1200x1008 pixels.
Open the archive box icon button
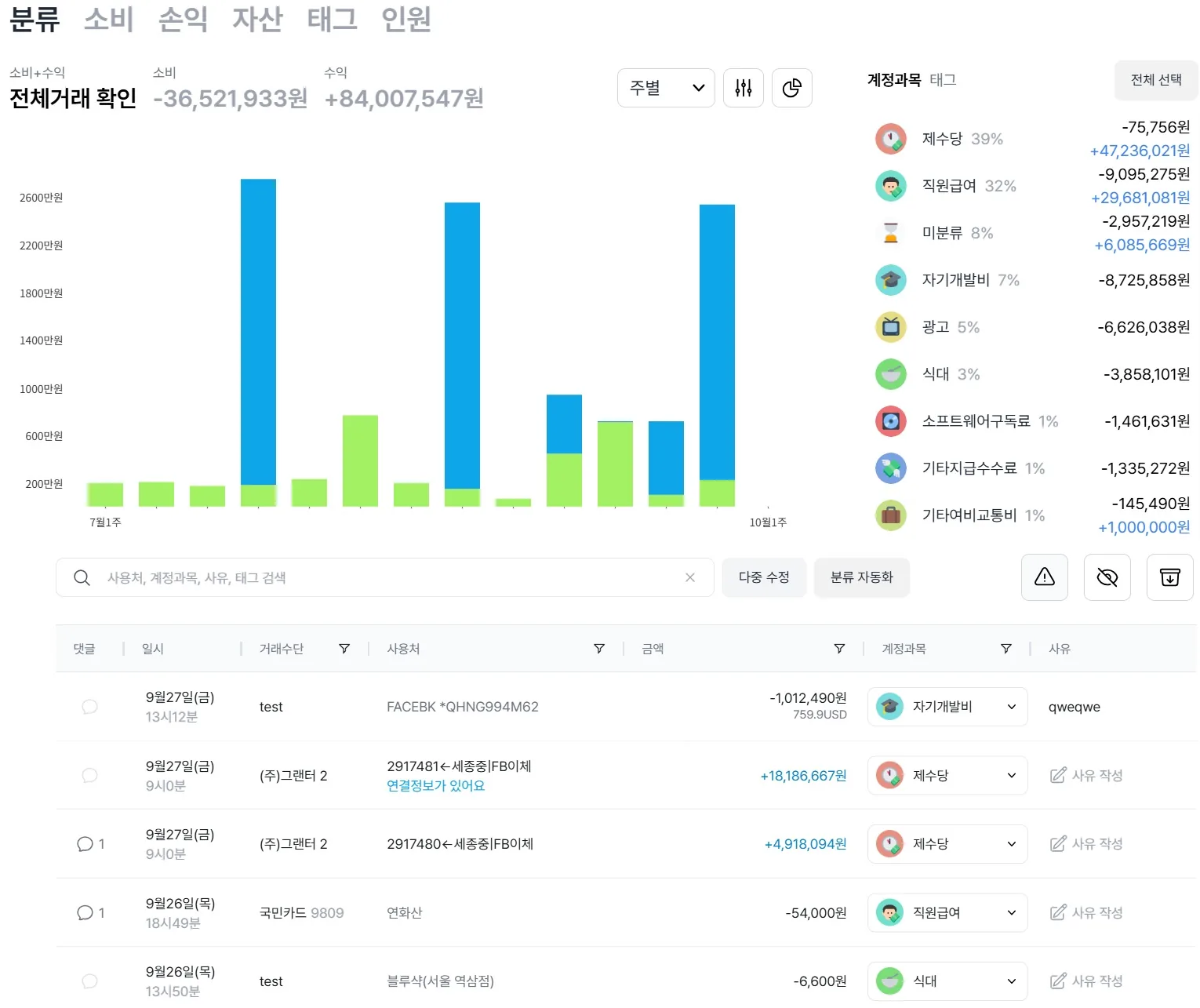(1170, 577)
